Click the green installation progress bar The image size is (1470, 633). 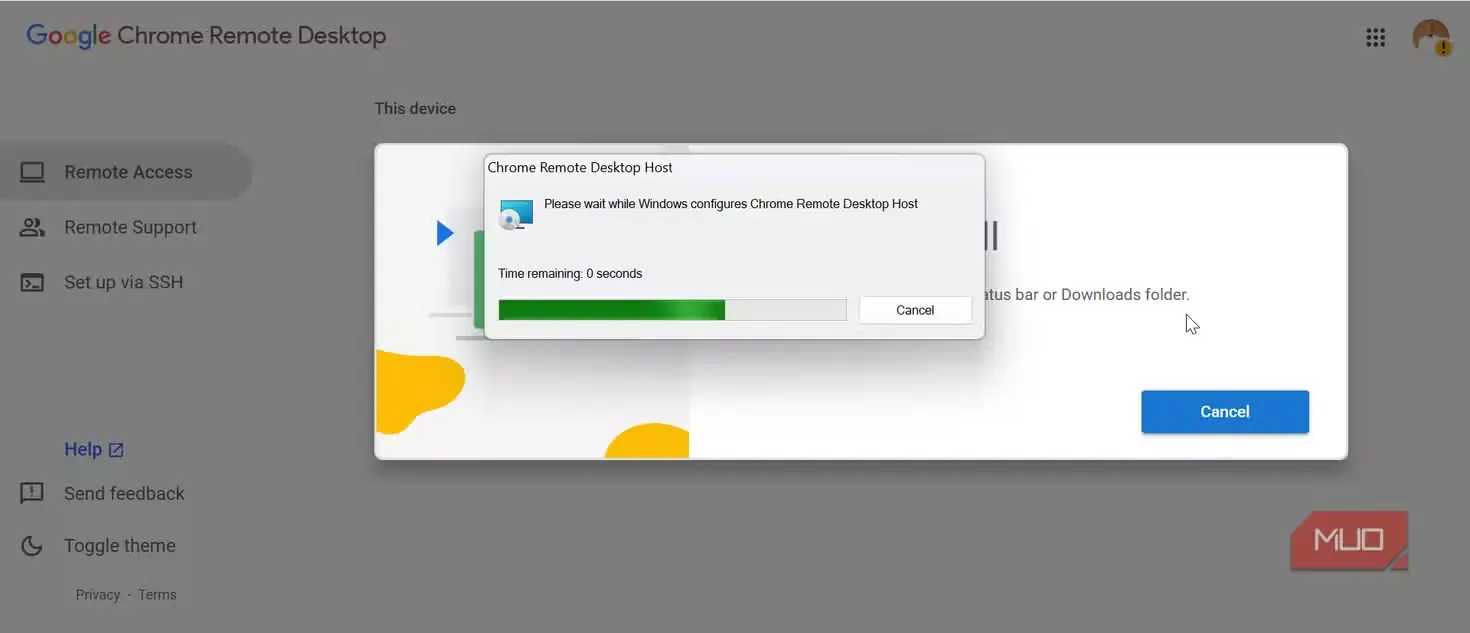[672, 310]
